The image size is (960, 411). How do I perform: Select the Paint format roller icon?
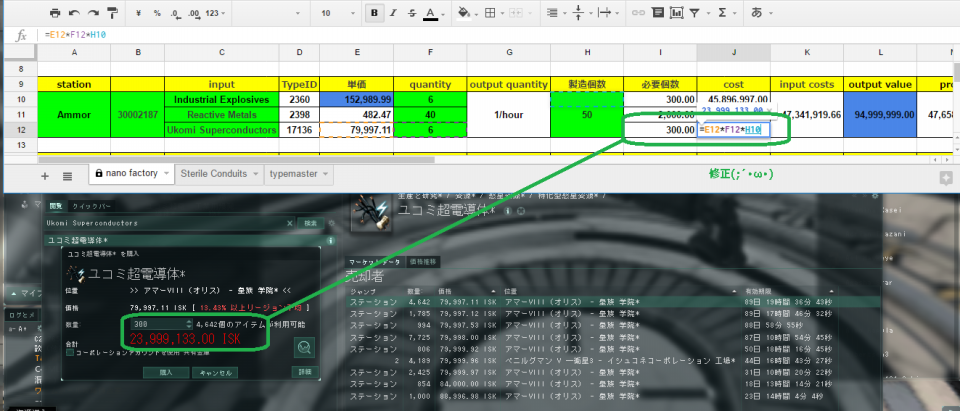click(x=112, y=13)
